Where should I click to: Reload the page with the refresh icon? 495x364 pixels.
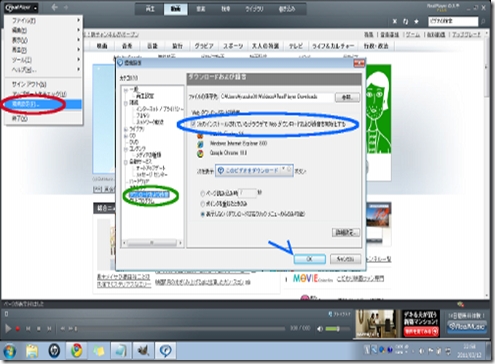pos(405,22)
